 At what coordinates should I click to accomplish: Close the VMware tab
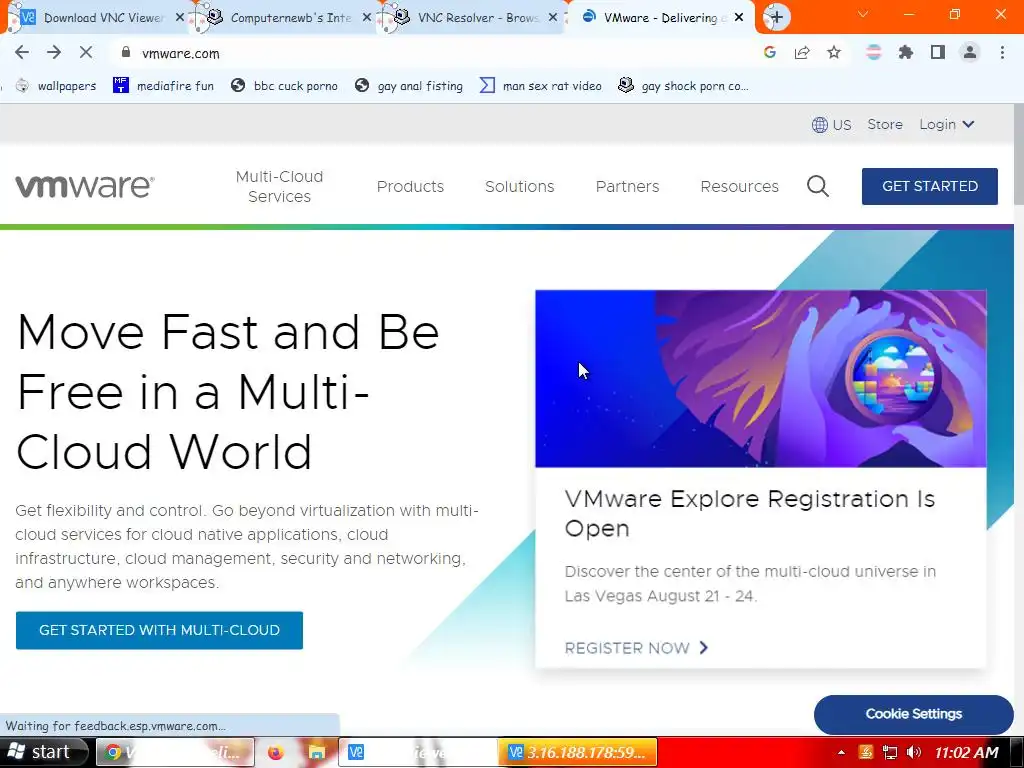click(x=739, y=18)
